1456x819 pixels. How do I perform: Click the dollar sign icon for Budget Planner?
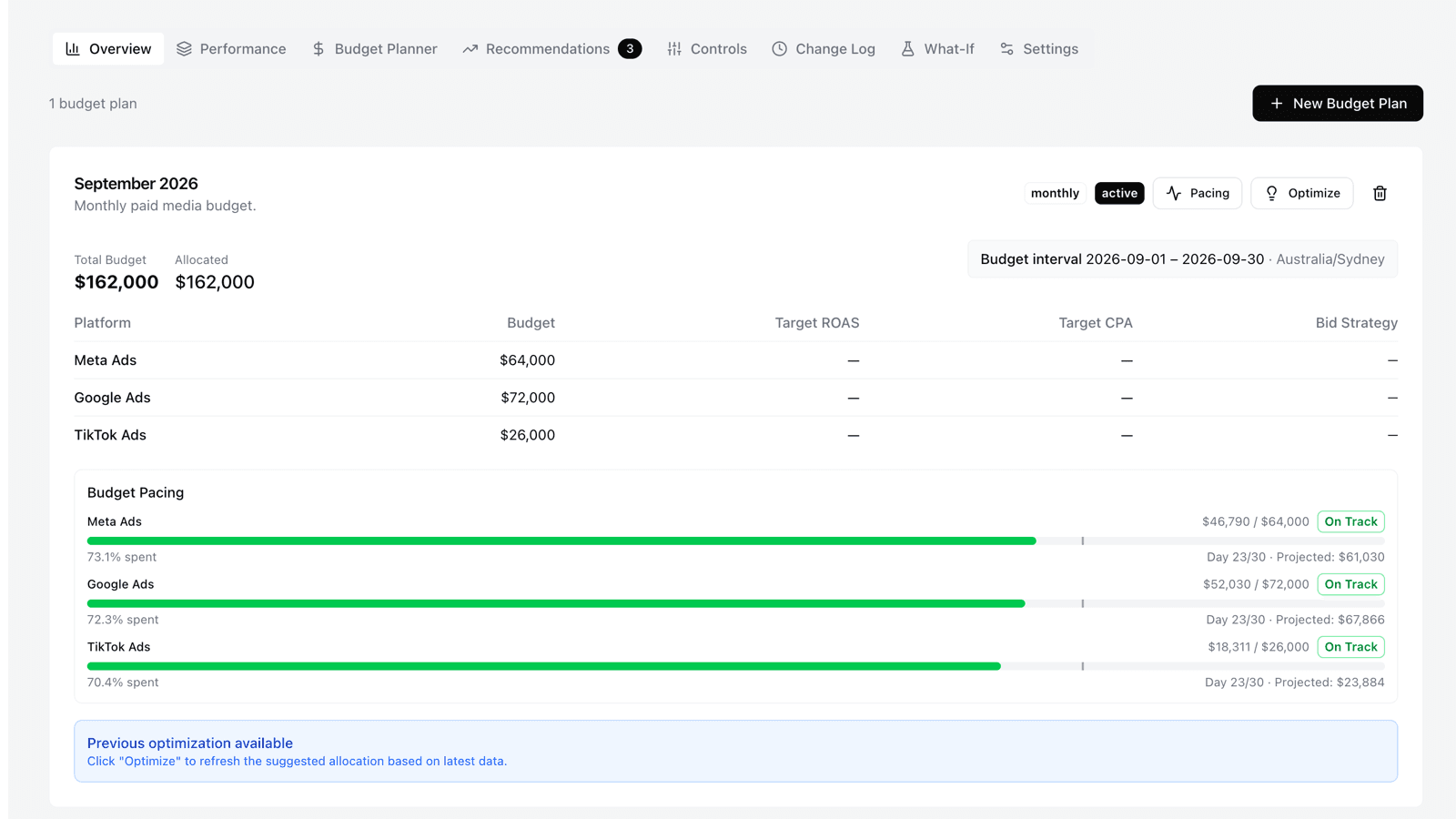318,48
